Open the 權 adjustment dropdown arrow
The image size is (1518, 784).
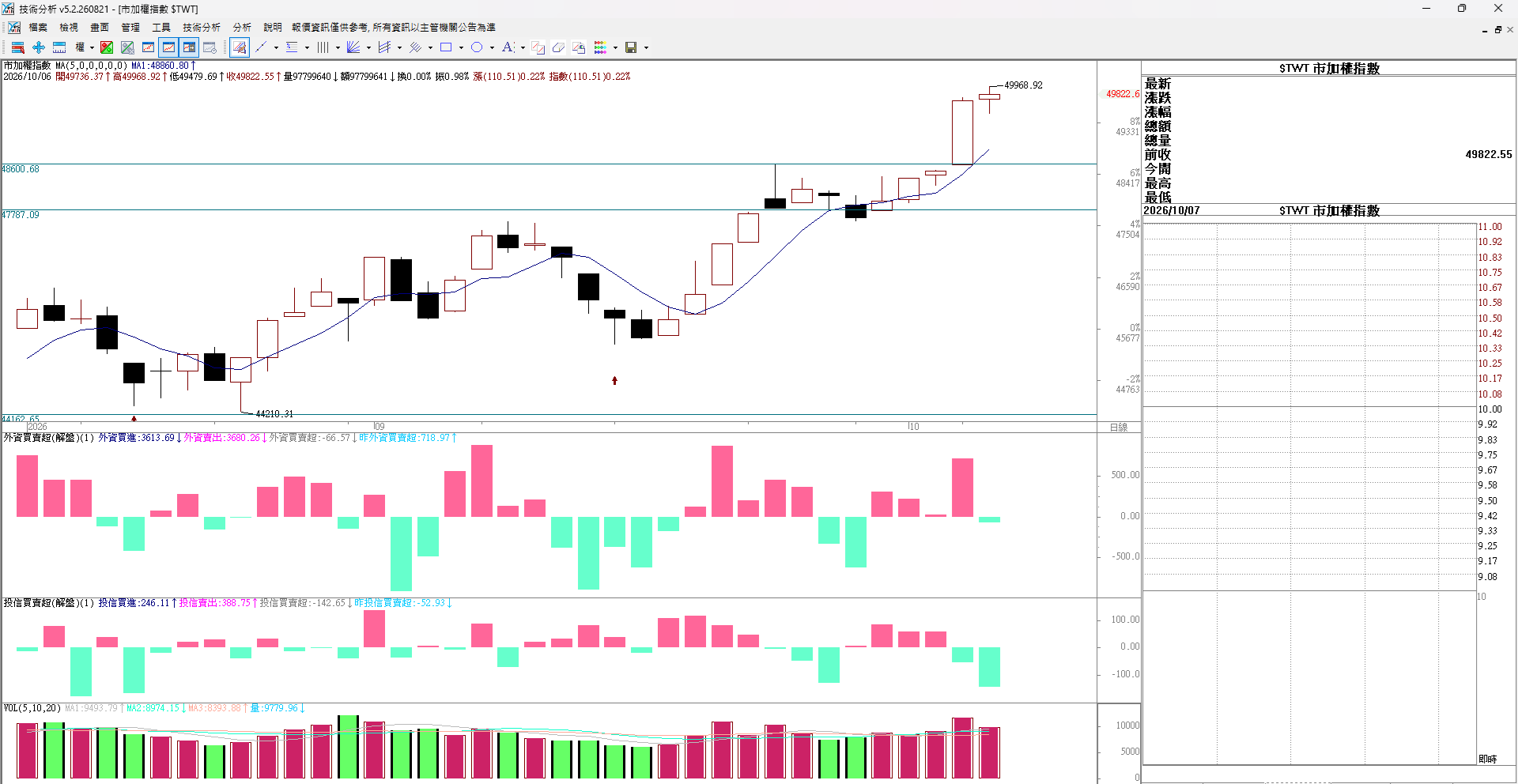point(92,47)
